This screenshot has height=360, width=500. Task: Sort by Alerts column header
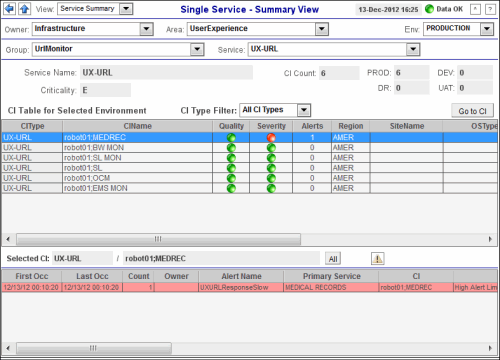click(312, 126)
